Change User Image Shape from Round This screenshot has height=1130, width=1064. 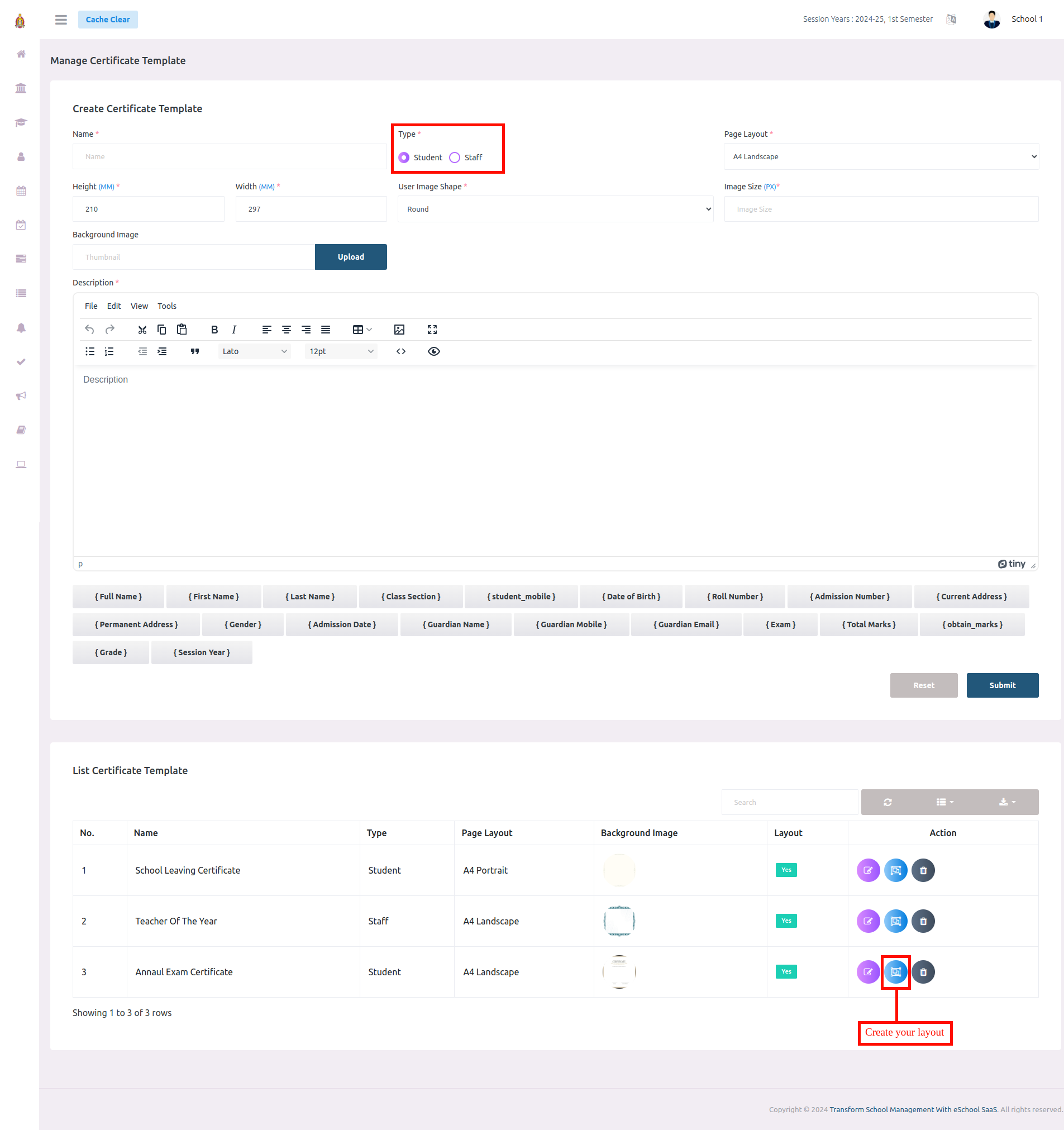(x=555, y=208)
